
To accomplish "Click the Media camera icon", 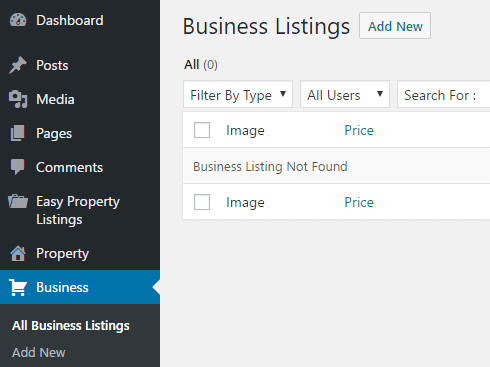I will pyautogui.click(x=18, y=99).
